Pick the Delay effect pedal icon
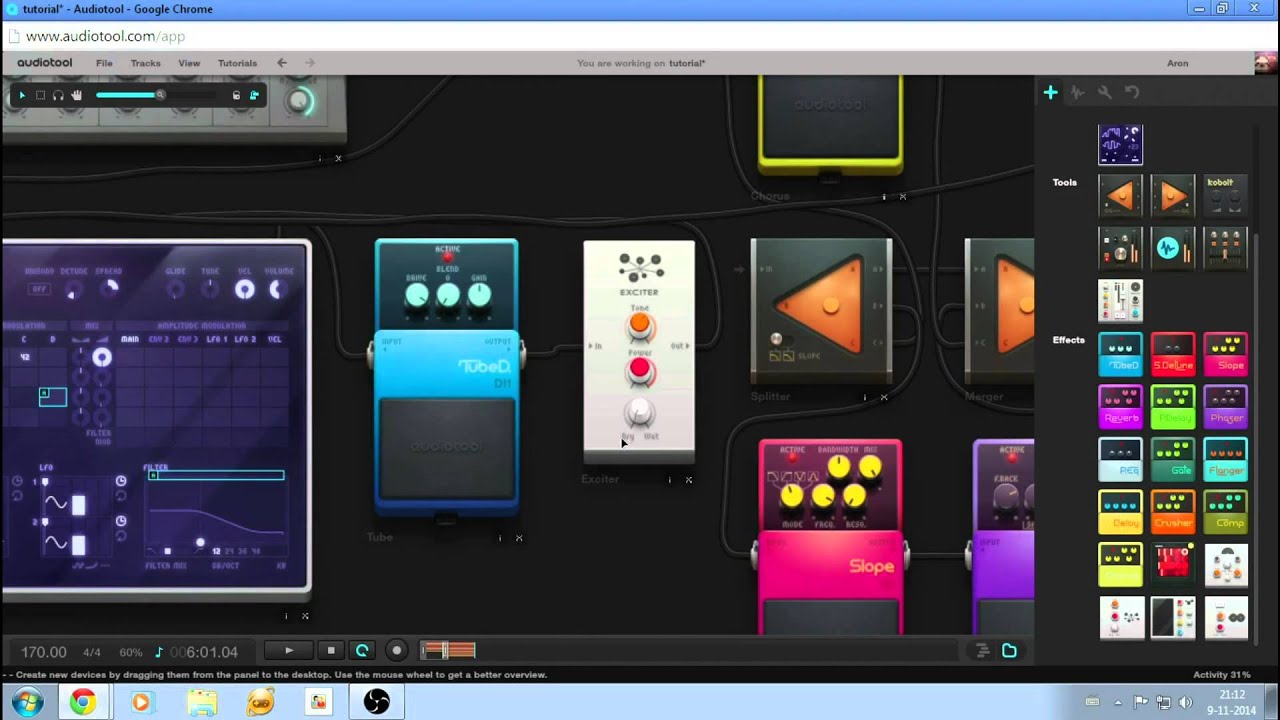The height and width of the screenshot is (720, 1280). click(x=1120, y=512)
